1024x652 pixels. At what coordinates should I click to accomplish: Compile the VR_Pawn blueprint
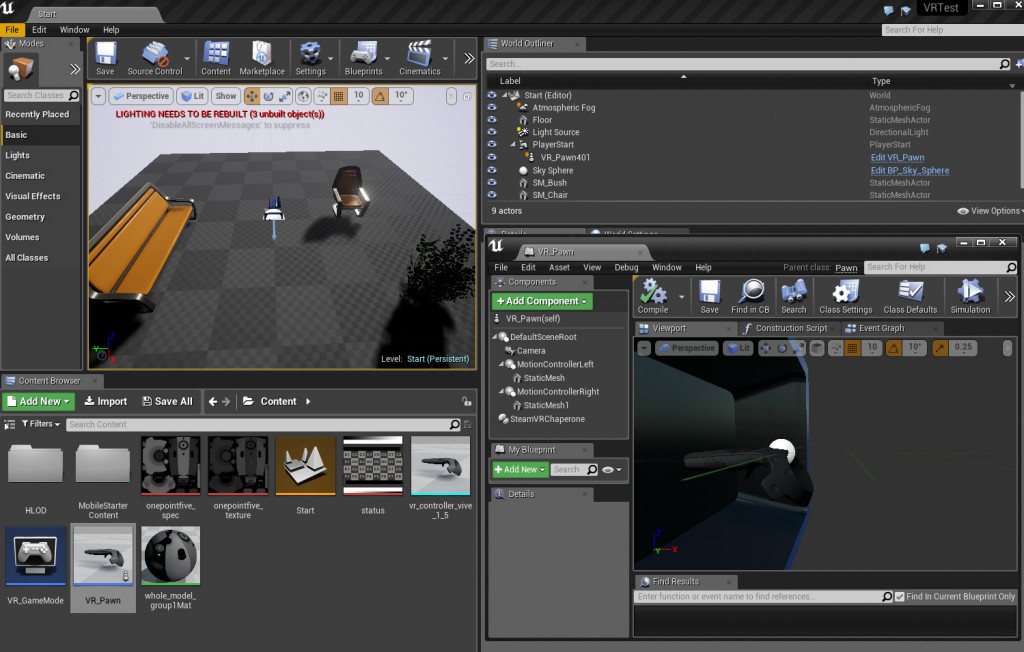click(x=653, y=296)
